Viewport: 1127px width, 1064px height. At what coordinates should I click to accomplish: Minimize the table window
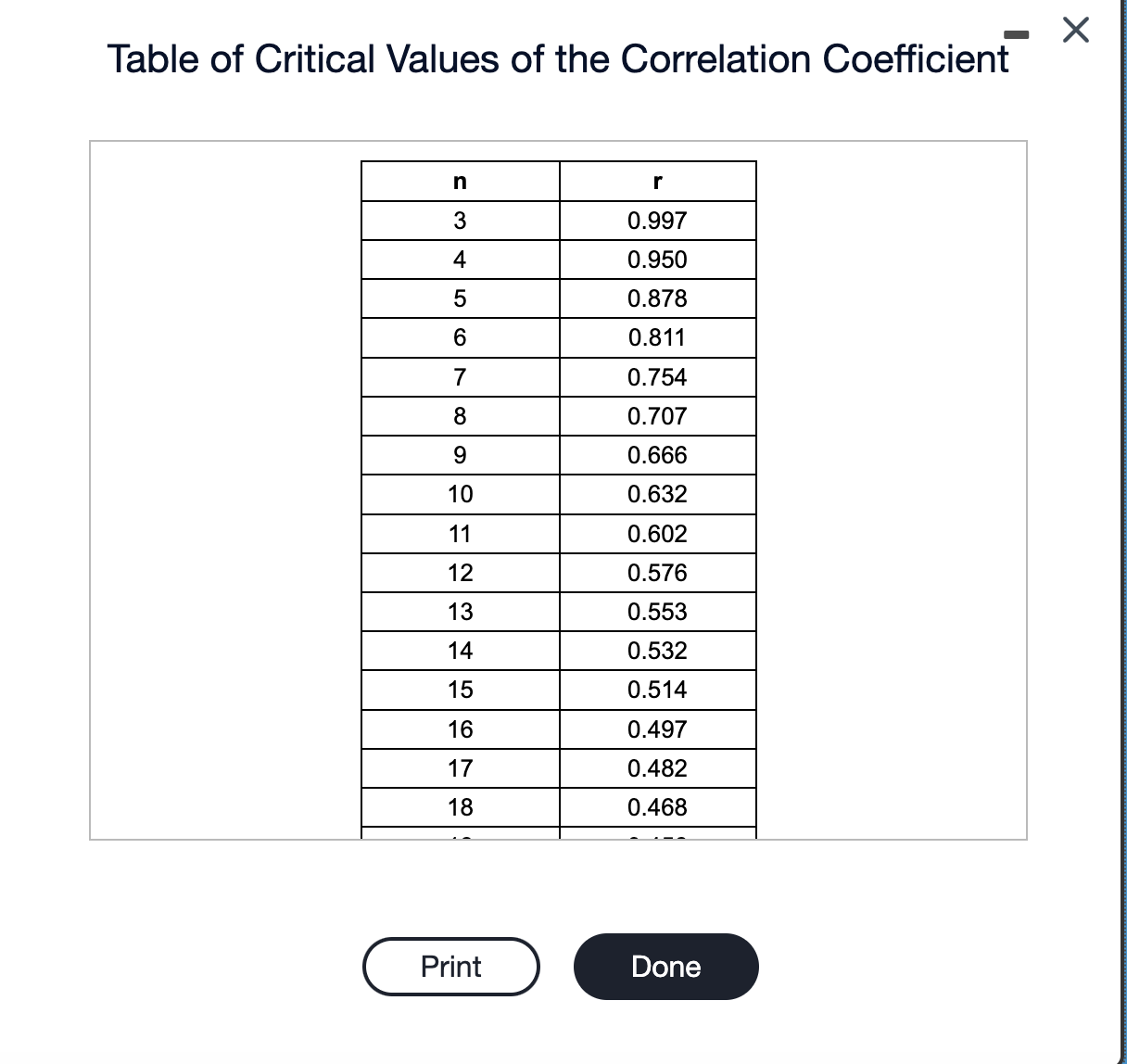coord(1019,35)
